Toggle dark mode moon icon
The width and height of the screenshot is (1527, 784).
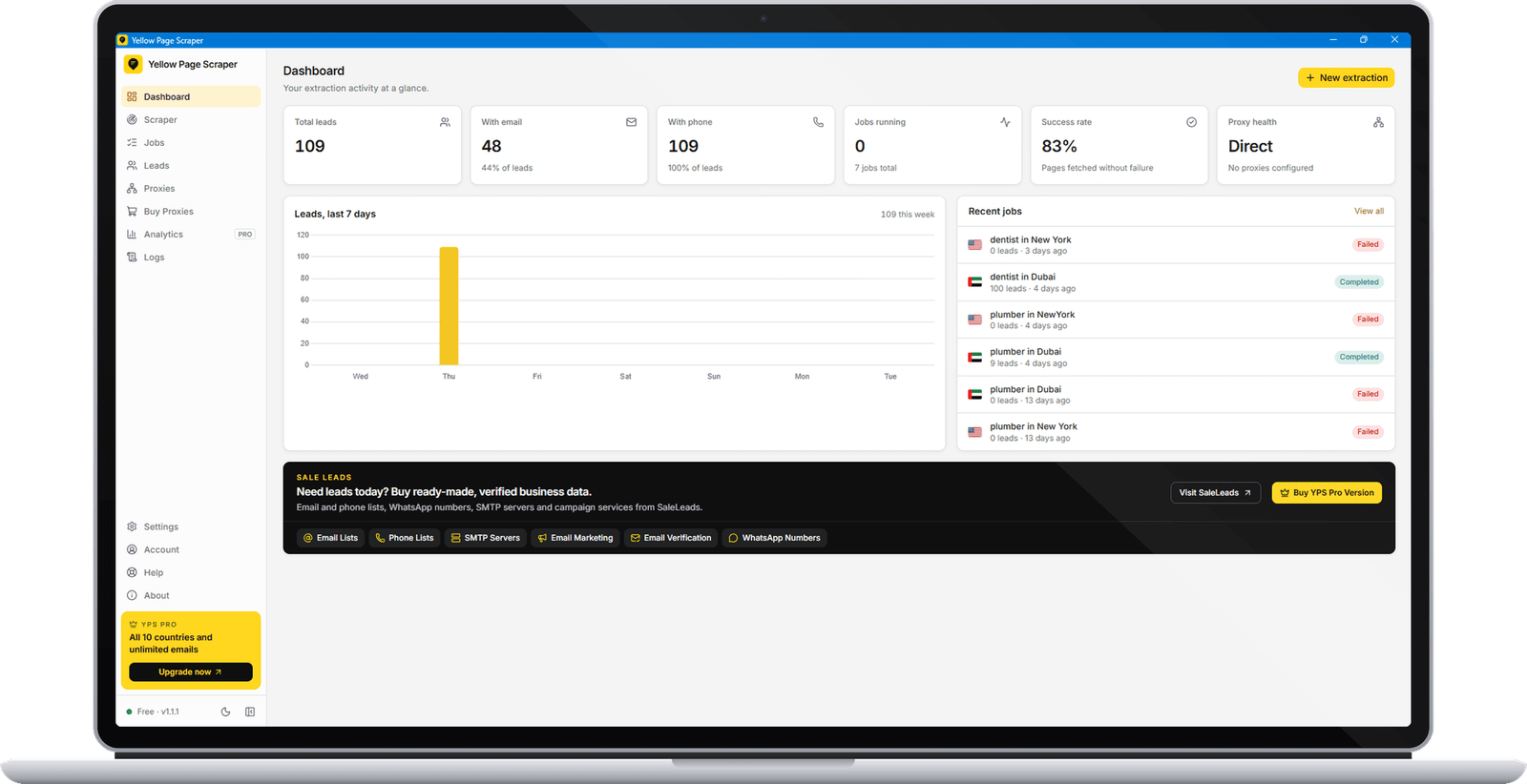click(225, 712)
